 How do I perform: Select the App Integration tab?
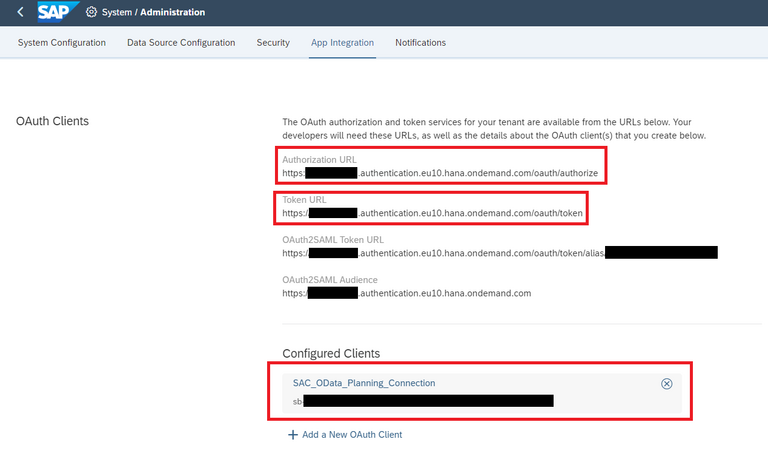[x=342, y=43]
